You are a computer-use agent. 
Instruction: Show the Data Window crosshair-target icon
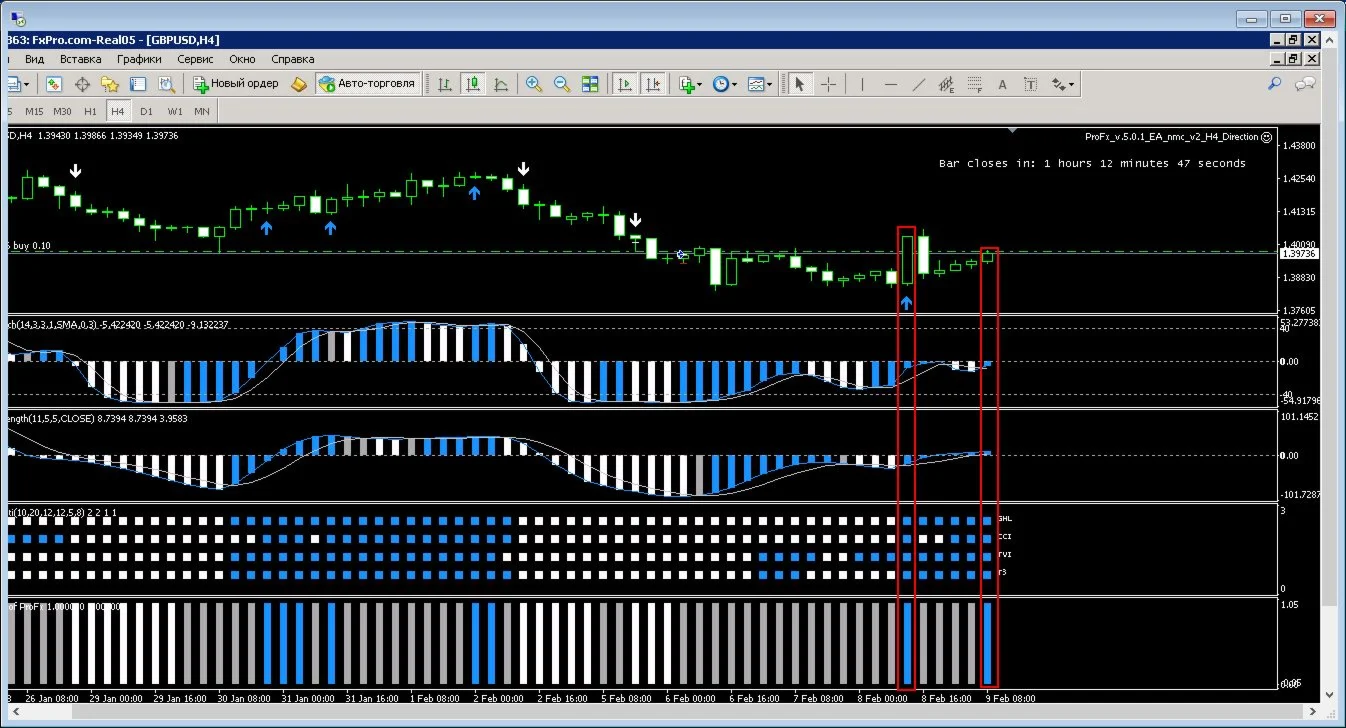(x=82, y=85)
